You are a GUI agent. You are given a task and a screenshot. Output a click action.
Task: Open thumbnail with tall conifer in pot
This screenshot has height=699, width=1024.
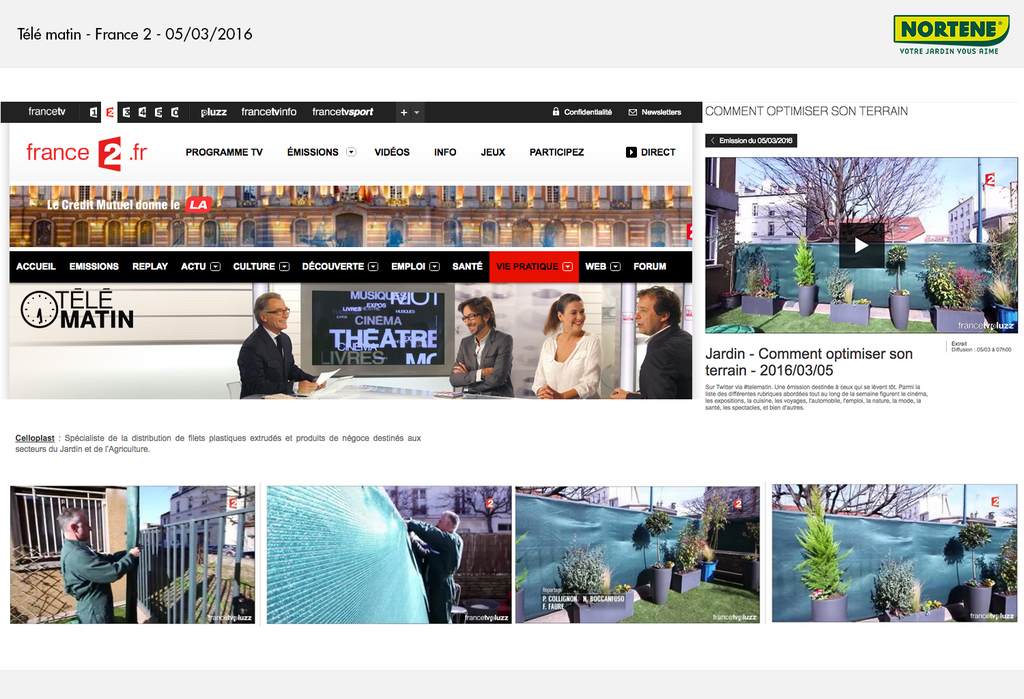[895, 553]
